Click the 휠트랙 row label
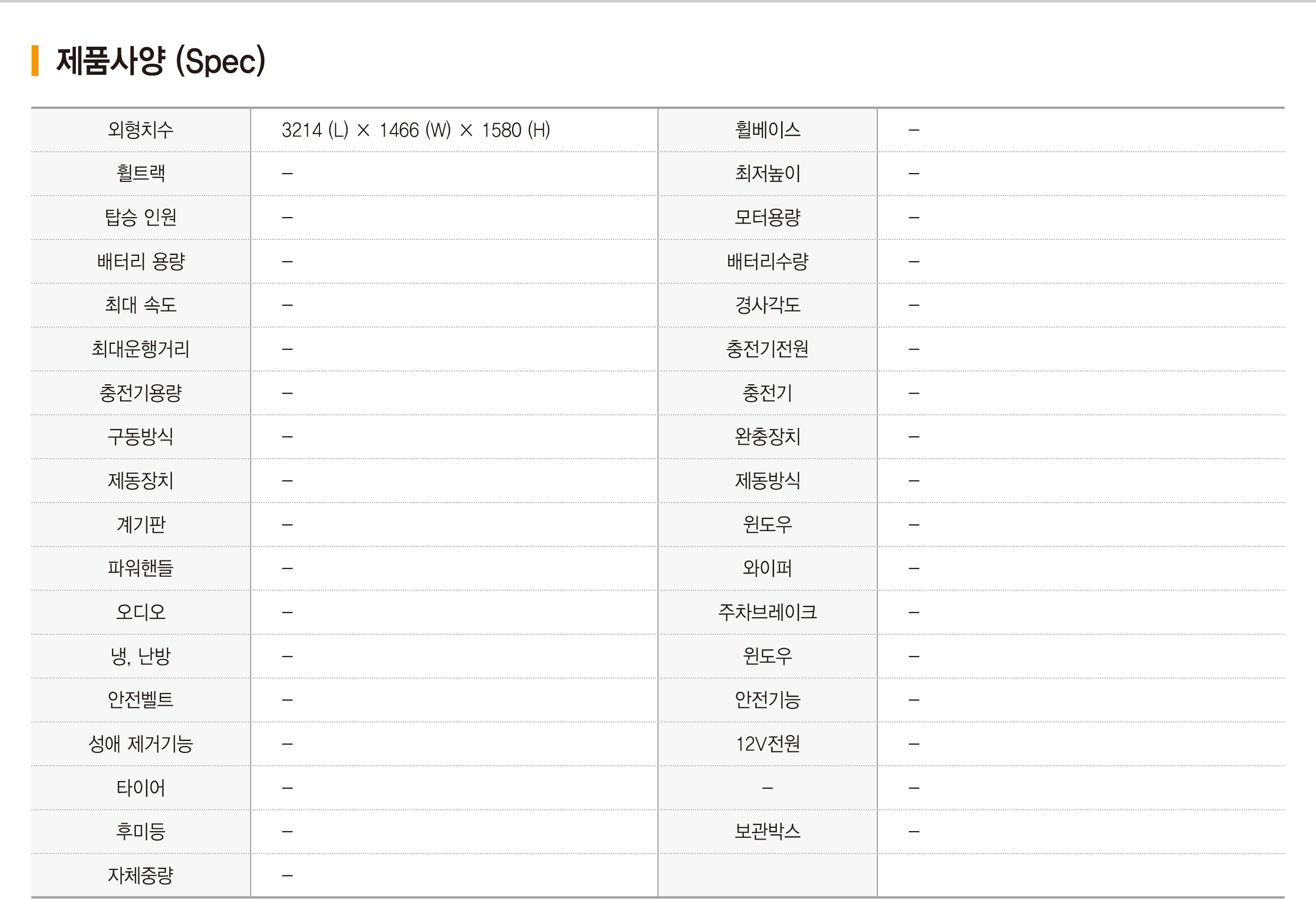 pyautogui.click(x=141, y=174)
